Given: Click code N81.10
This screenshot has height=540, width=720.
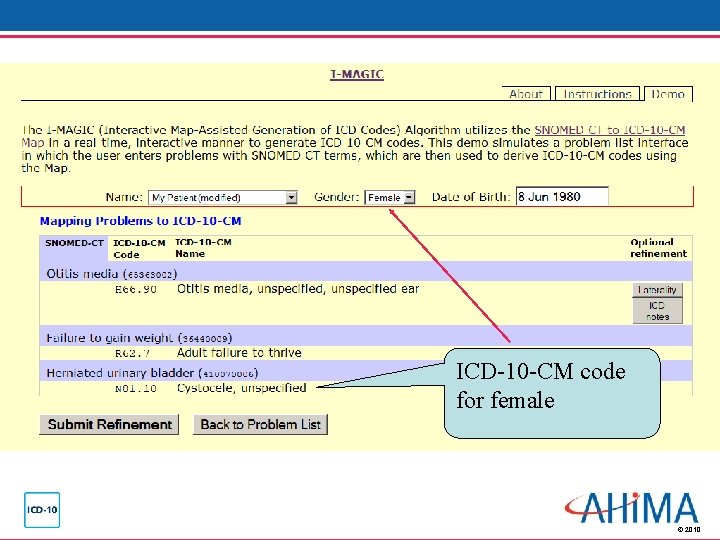Looking at the screenshot, I should pos(136,389).
